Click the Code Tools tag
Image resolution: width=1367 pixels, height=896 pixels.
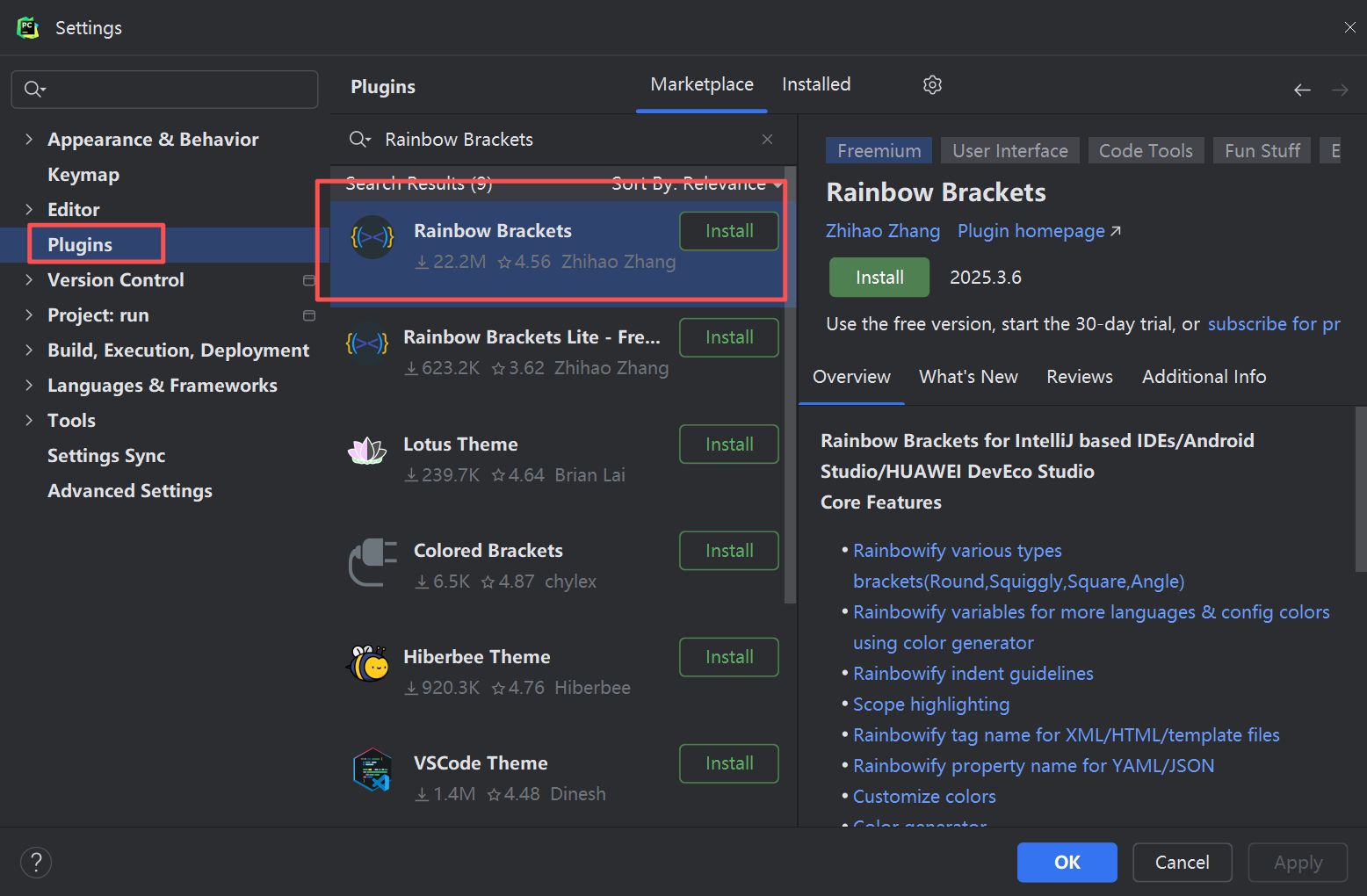click(x=1146, y=150)
